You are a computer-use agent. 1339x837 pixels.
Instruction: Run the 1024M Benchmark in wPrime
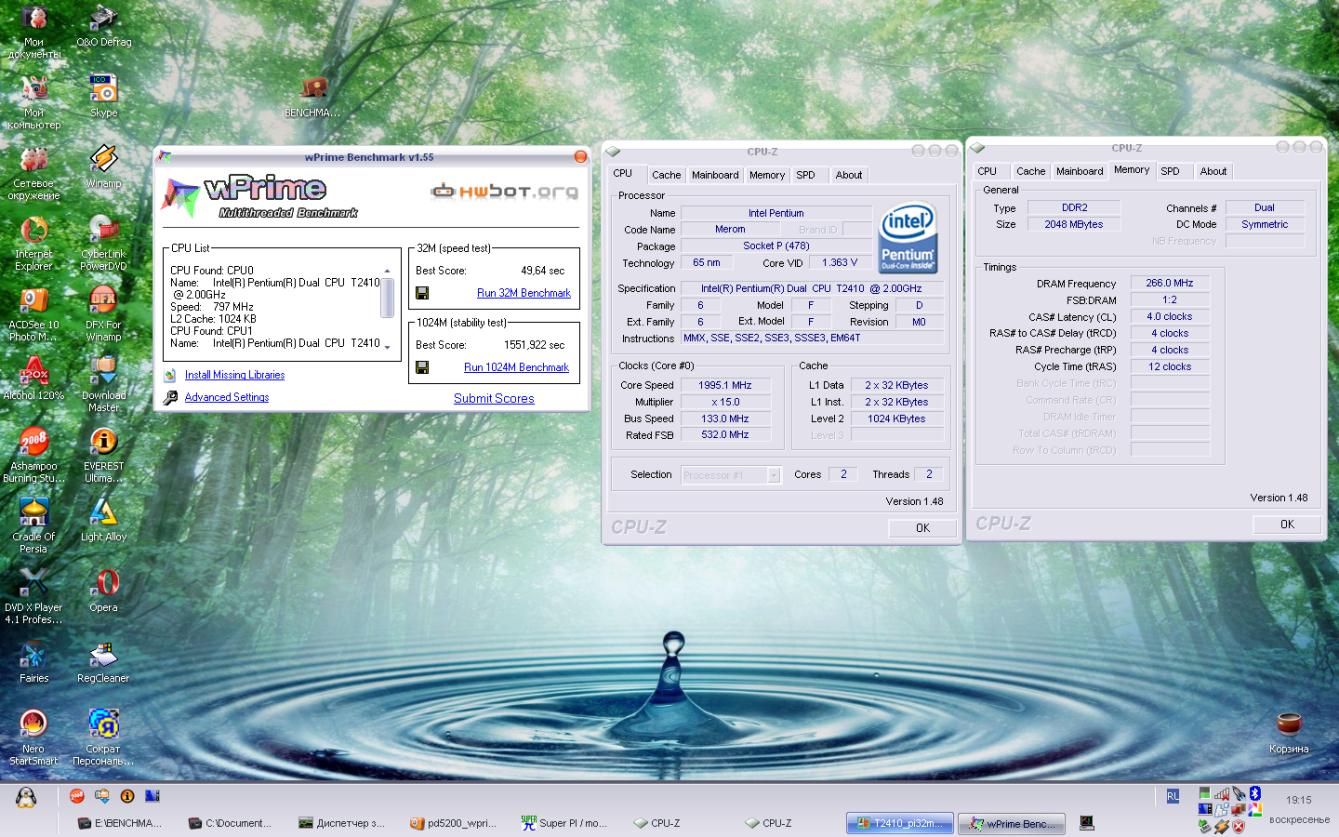(516, 367)
